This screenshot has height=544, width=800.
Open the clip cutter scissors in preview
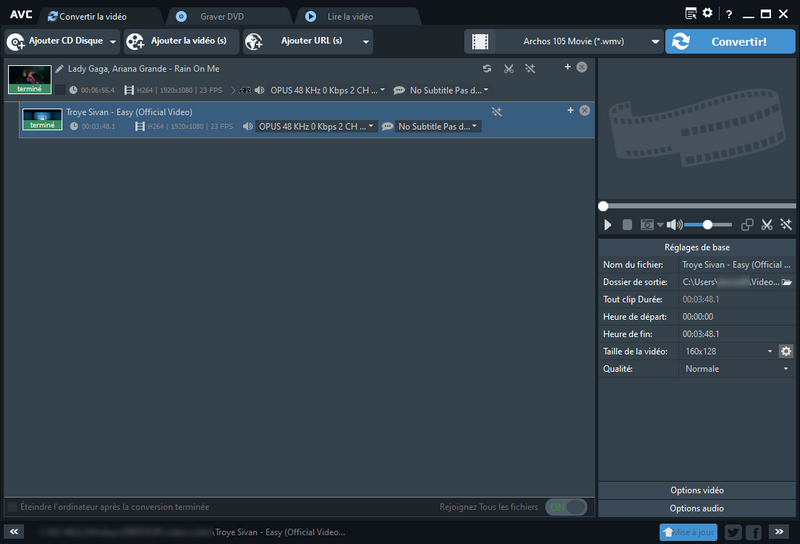click(x=767, y=225)
